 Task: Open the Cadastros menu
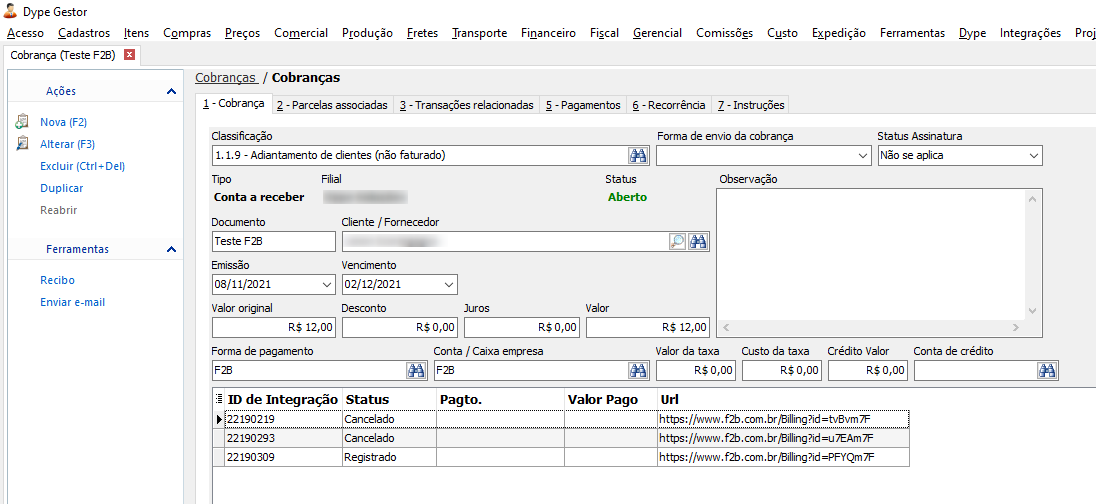click(x=84, y=33)
